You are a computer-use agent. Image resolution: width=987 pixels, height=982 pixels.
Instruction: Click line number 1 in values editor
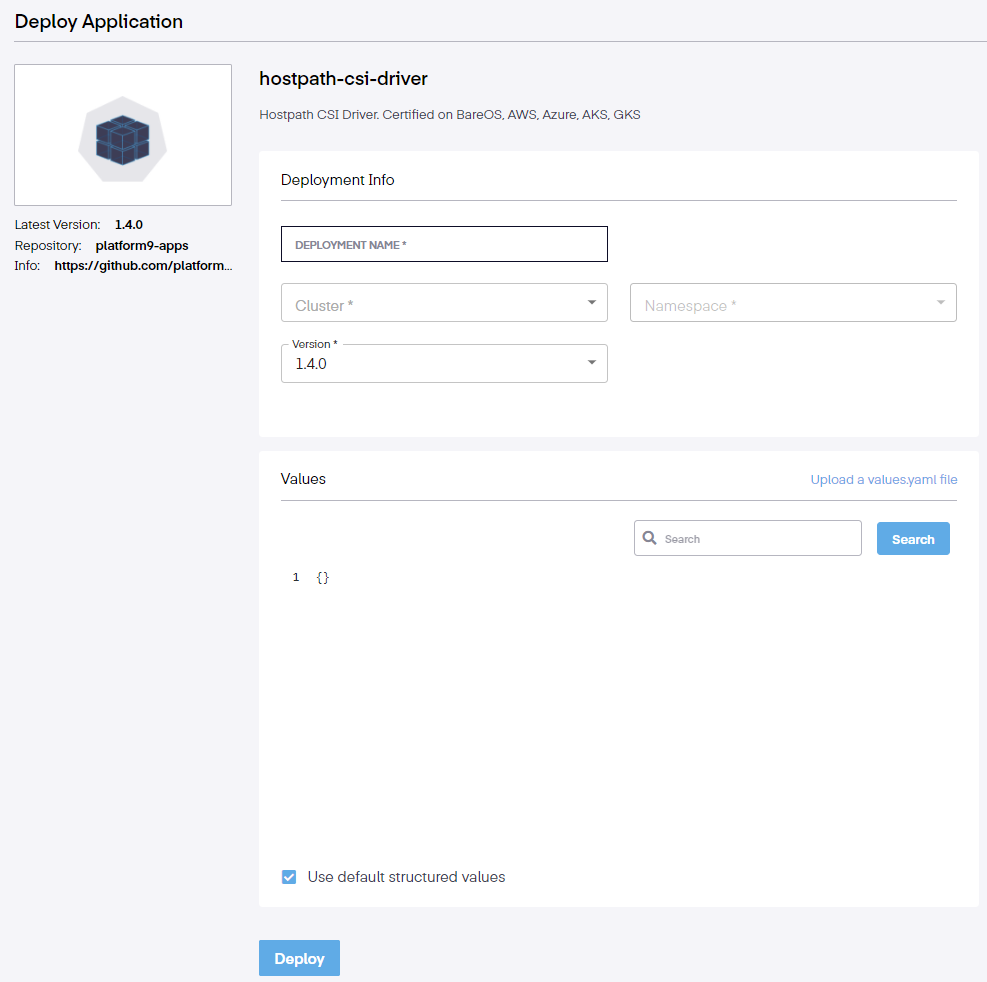tap(296, 578)
